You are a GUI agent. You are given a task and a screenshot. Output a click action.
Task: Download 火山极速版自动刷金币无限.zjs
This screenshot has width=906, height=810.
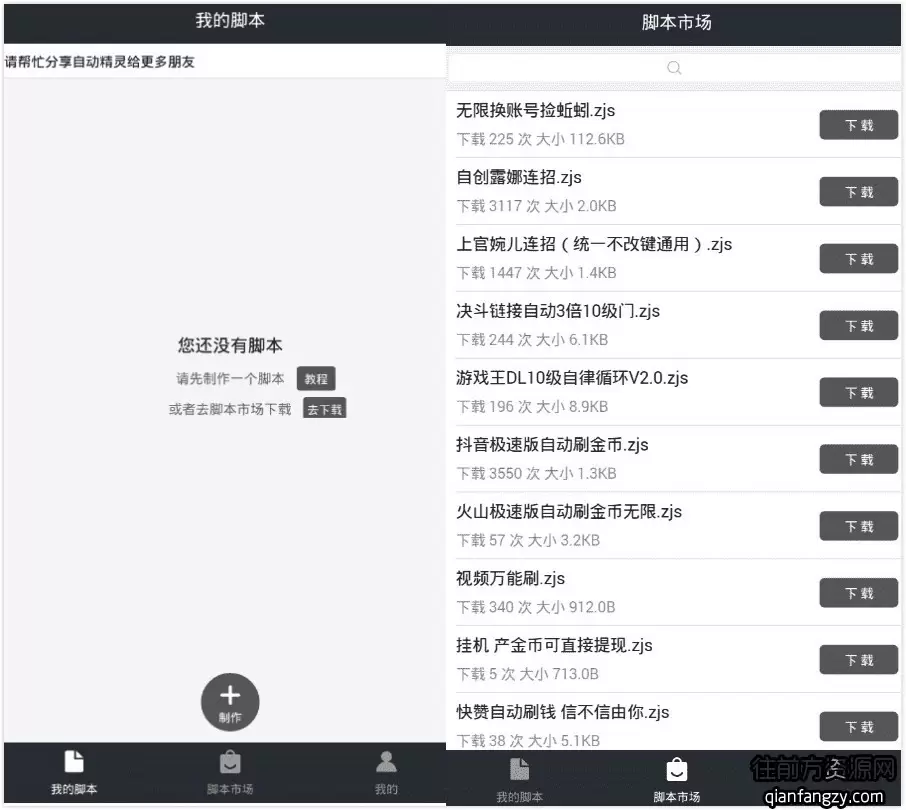tap(859, 526)
